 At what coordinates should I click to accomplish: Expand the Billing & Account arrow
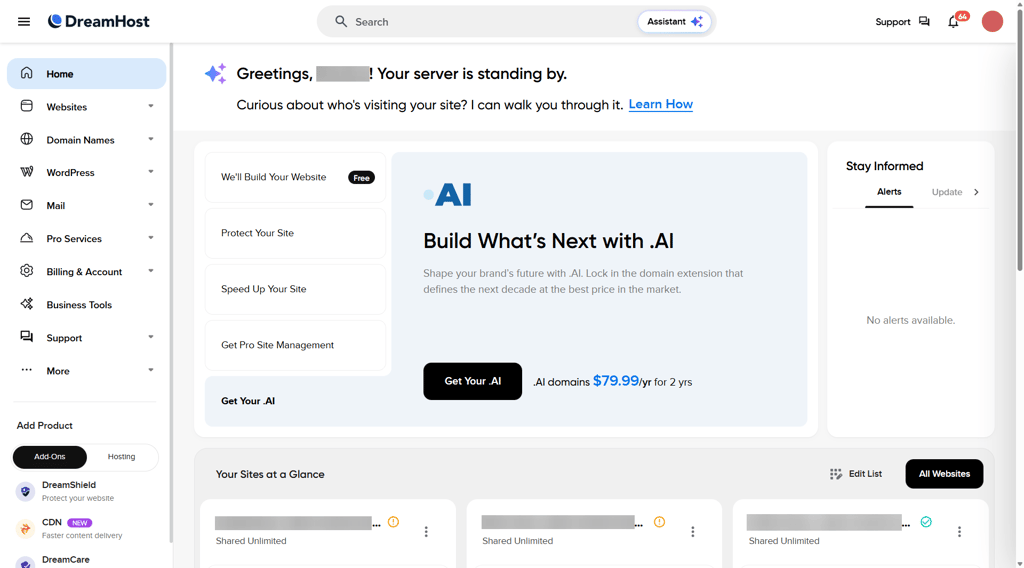[x=151, y=271]
